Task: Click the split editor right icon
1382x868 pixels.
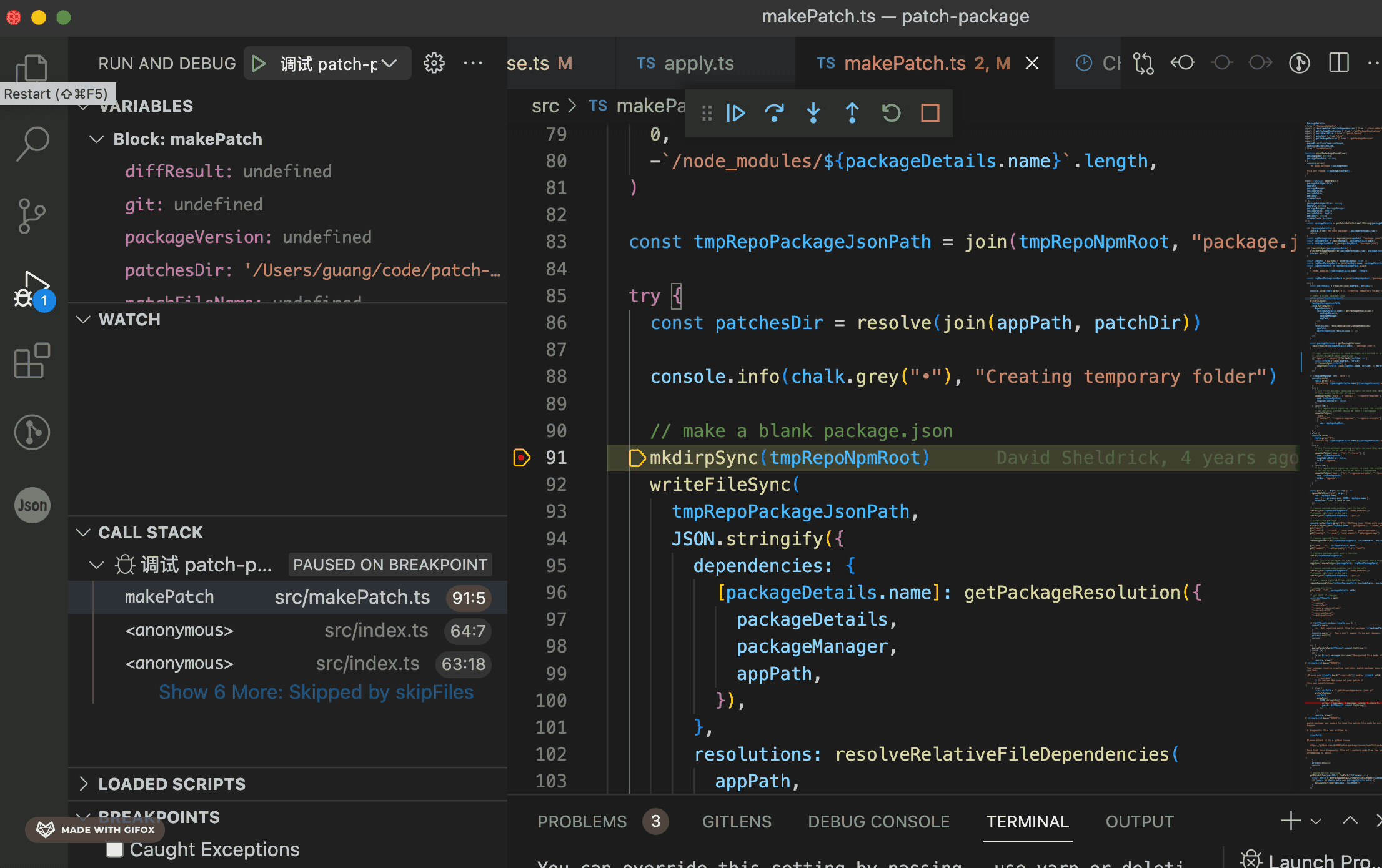Action: pyautogui.click(x=1338, y=63)
